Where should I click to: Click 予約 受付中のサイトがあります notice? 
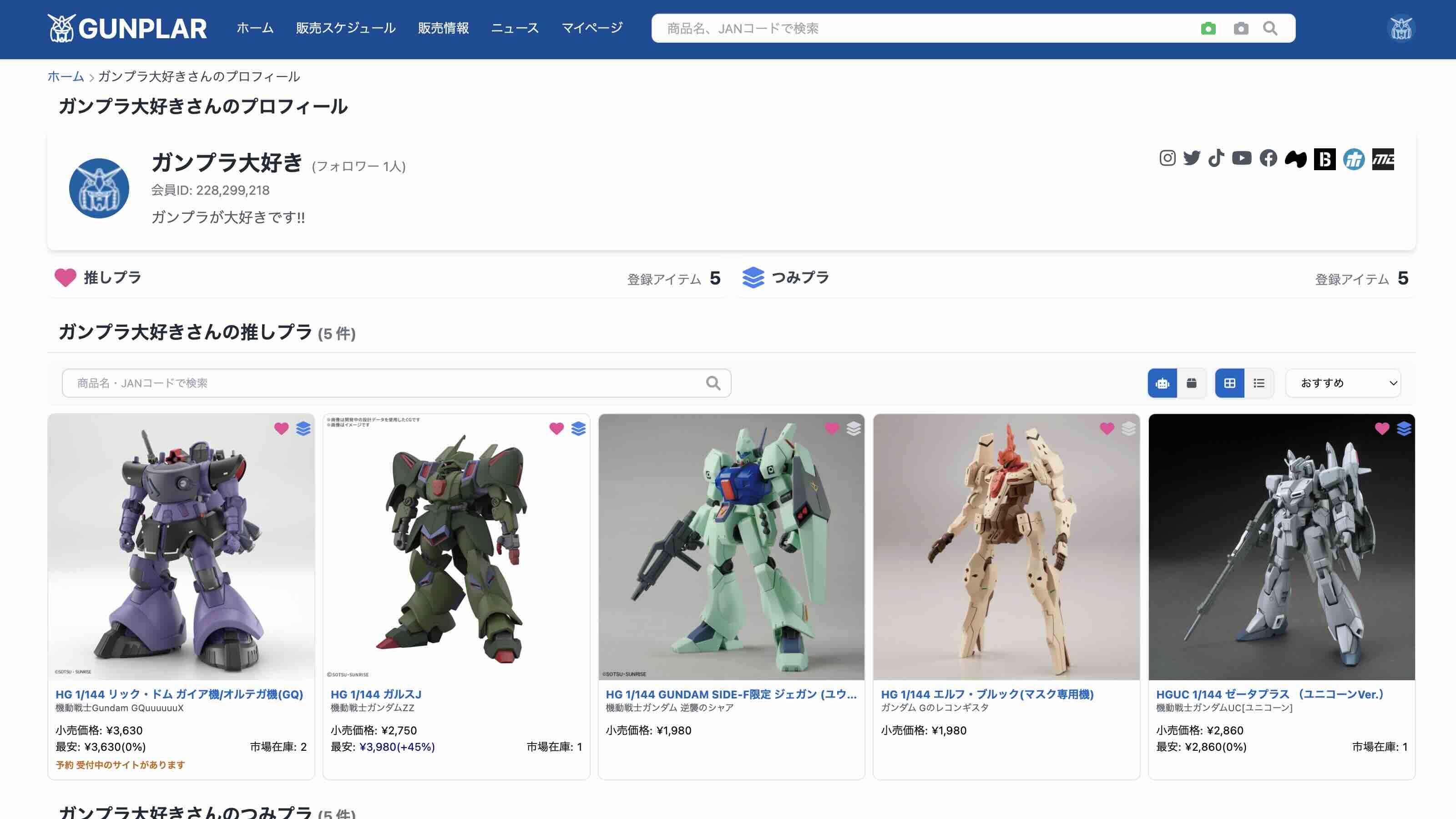pyautogui.click(x=121, y=765)
